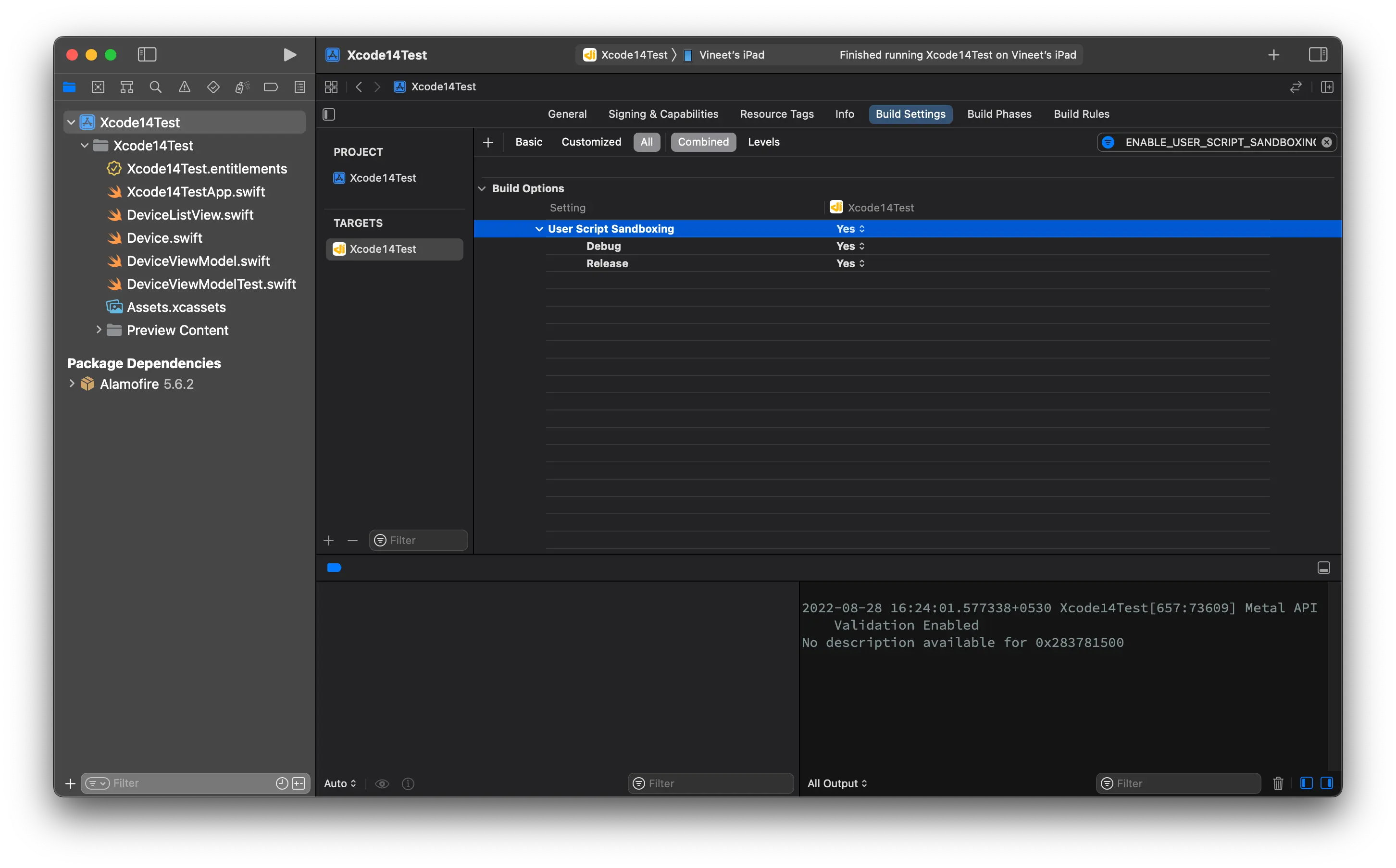Click the targets Filter field
Image resolution: width=1396 pixels, height=868 pixels.
418,540
